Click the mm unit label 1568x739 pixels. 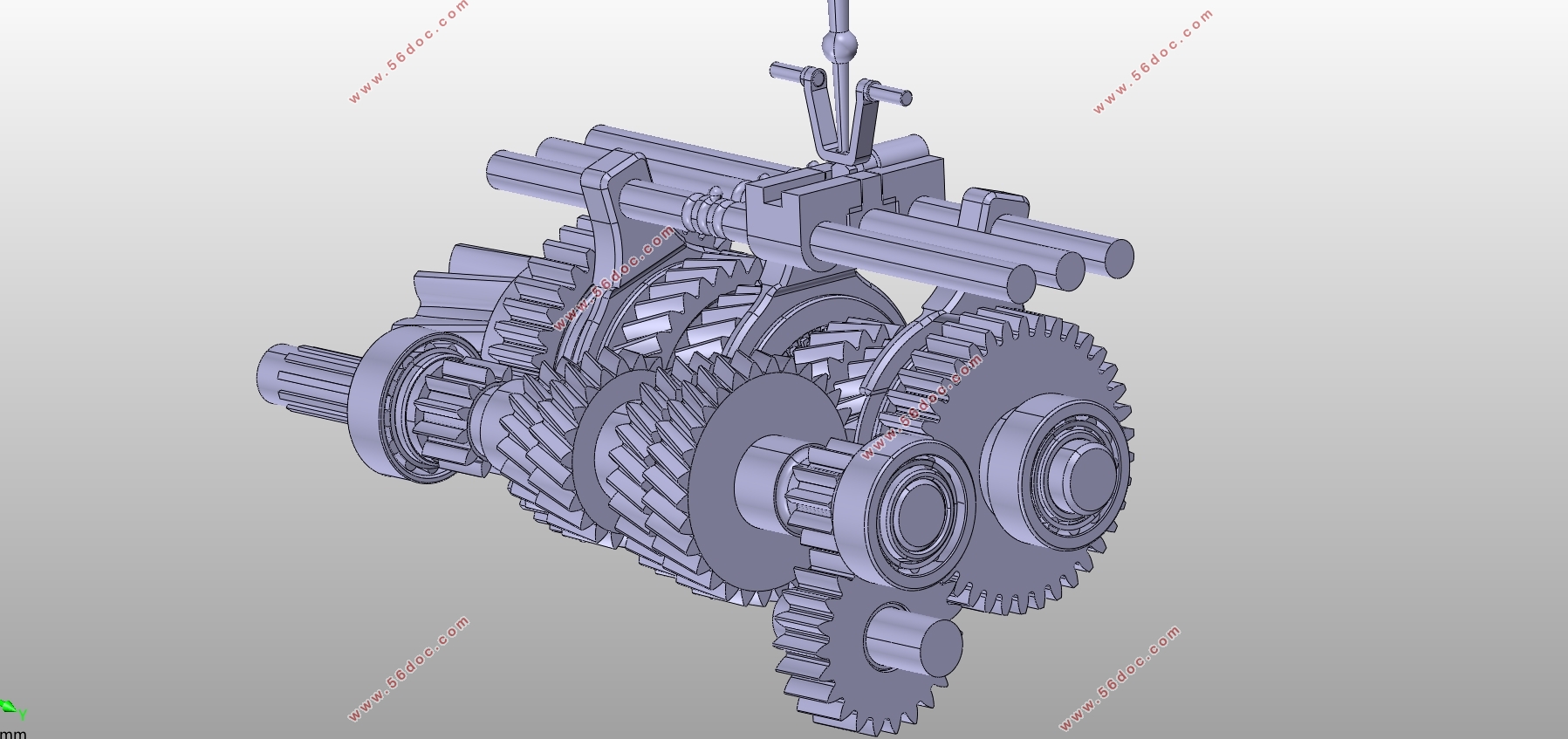click(x=13, y=733)
